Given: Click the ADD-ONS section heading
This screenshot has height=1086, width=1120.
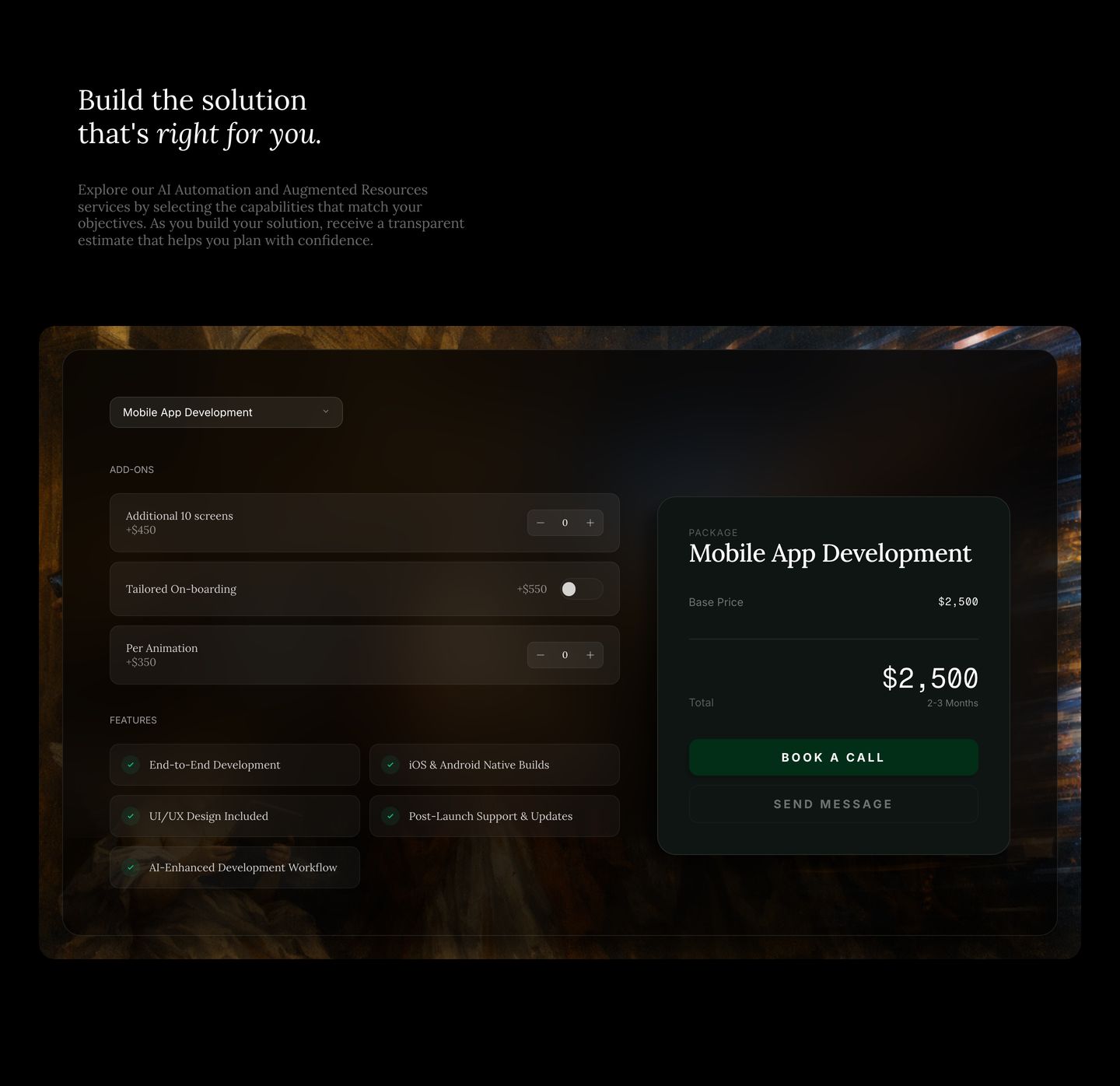Looking at the screenshot, I should tap(131, 470).
